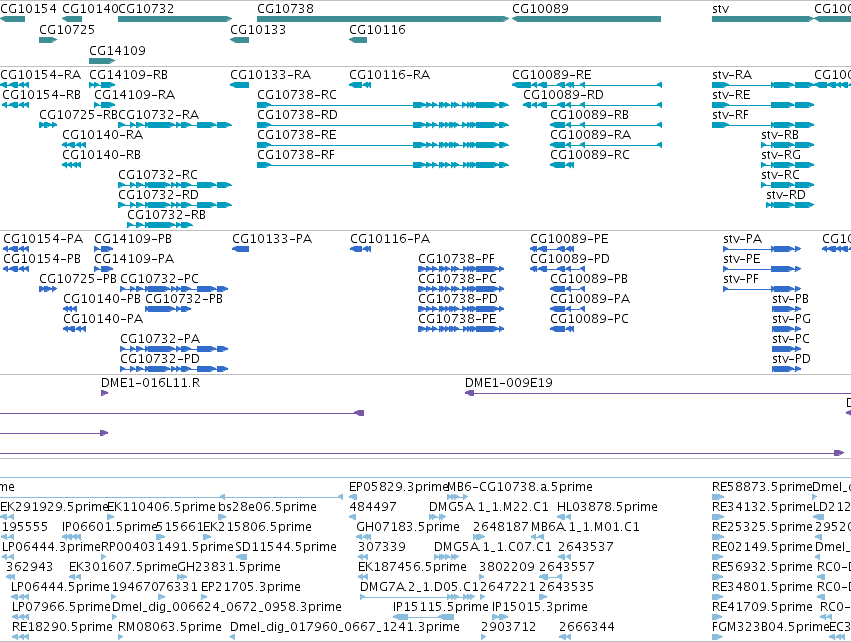Click EST SD11544.5prime
This screenshot has height=642, width=851.
click(286, 546)
